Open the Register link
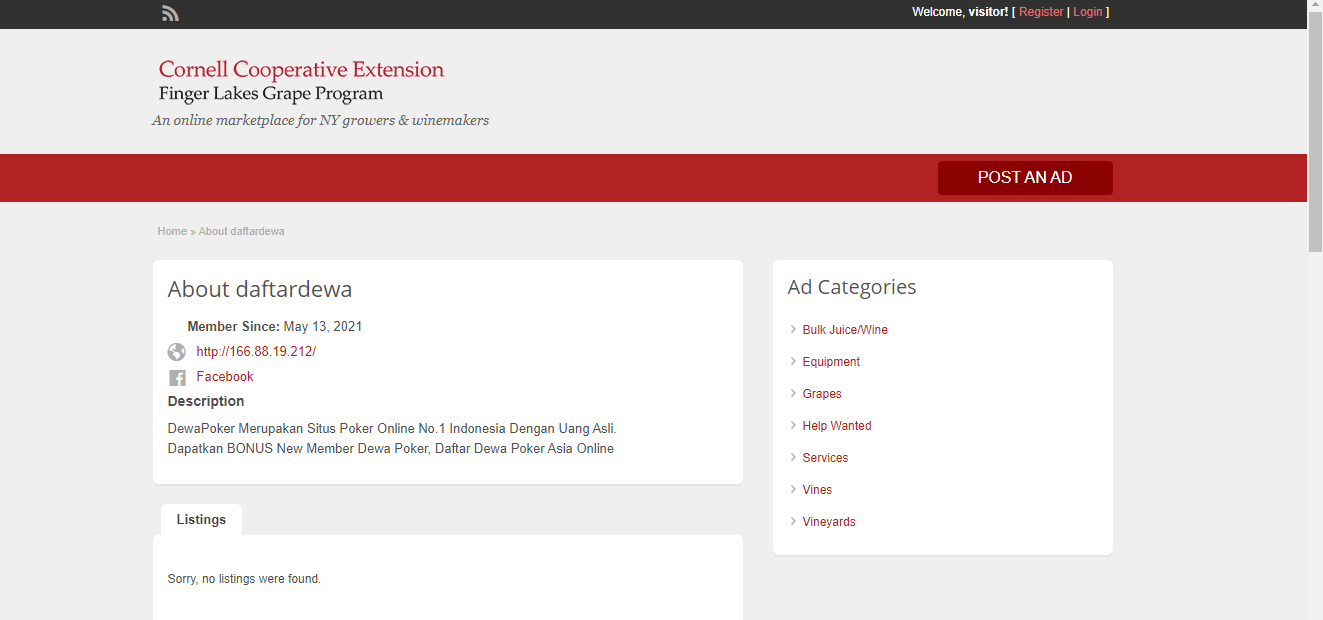Viewport: 1323px width, 620px height. pyautogui.click(x=1041, y=12)
